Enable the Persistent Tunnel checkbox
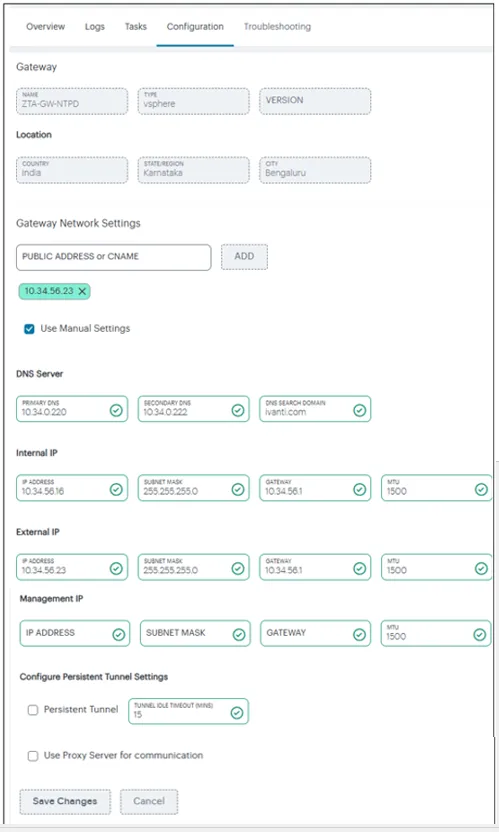Screen dimensions: 499x832 click(x=33, y=710)
